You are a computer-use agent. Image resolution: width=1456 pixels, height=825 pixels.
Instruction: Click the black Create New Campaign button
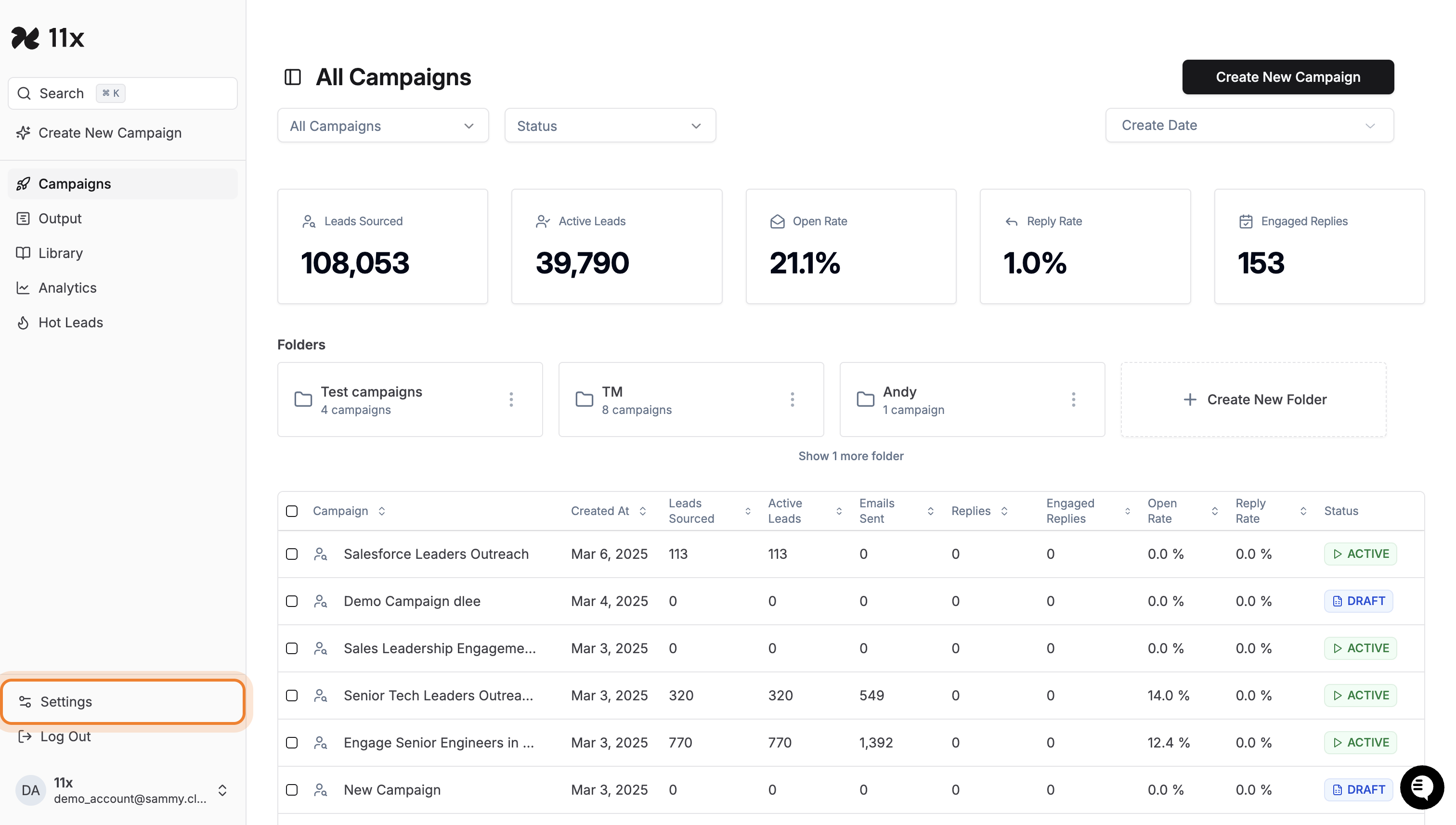(x=1287, y=77)
